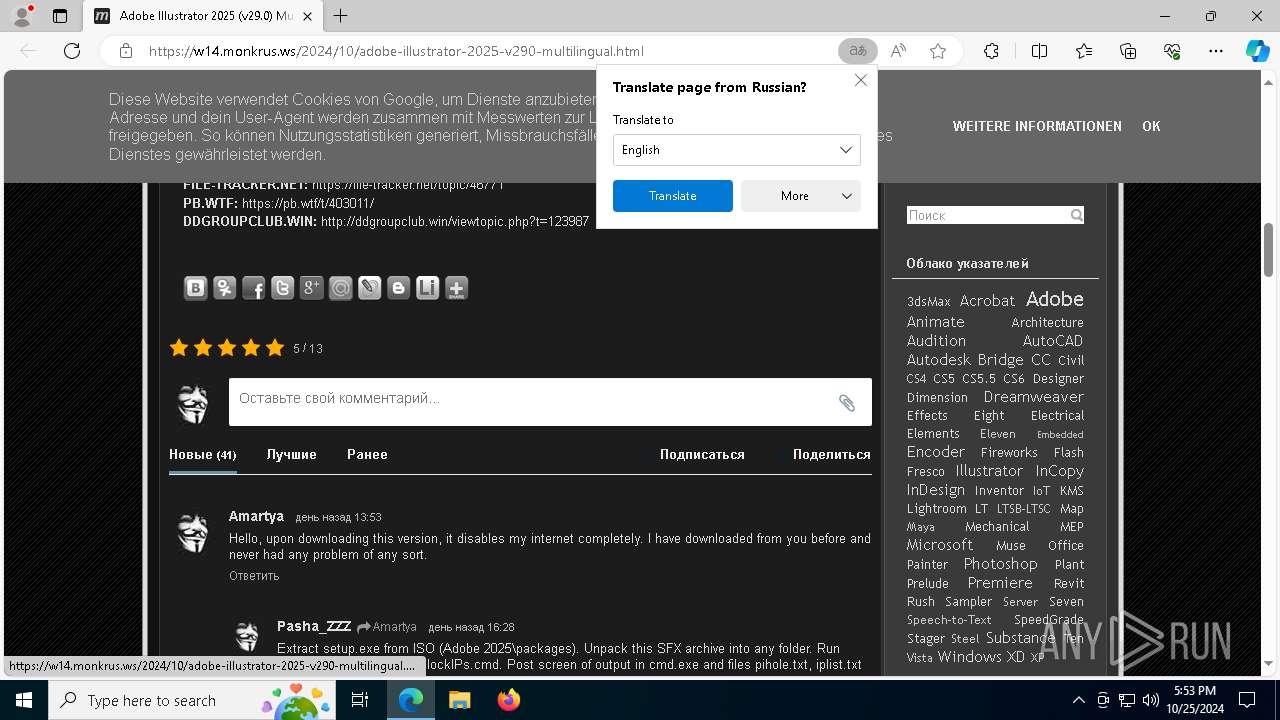This screenshot has height=720, width=1280.
Task: Share via Twitter icon
Action: (283, 288)
